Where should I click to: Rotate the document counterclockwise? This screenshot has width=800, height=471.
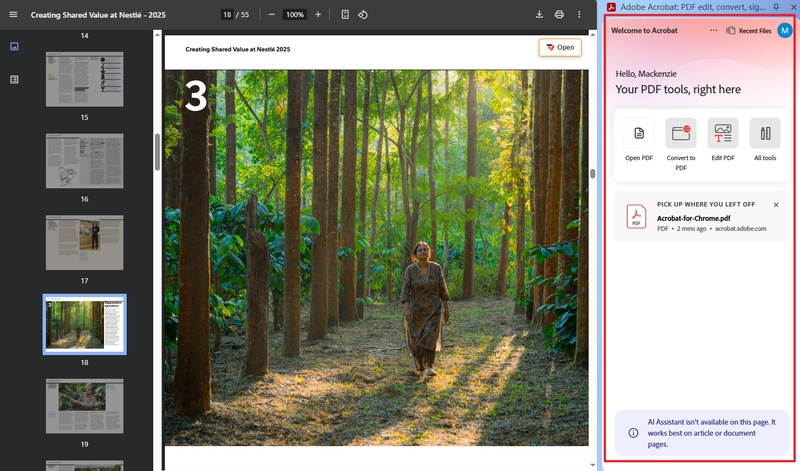(363, 15)
